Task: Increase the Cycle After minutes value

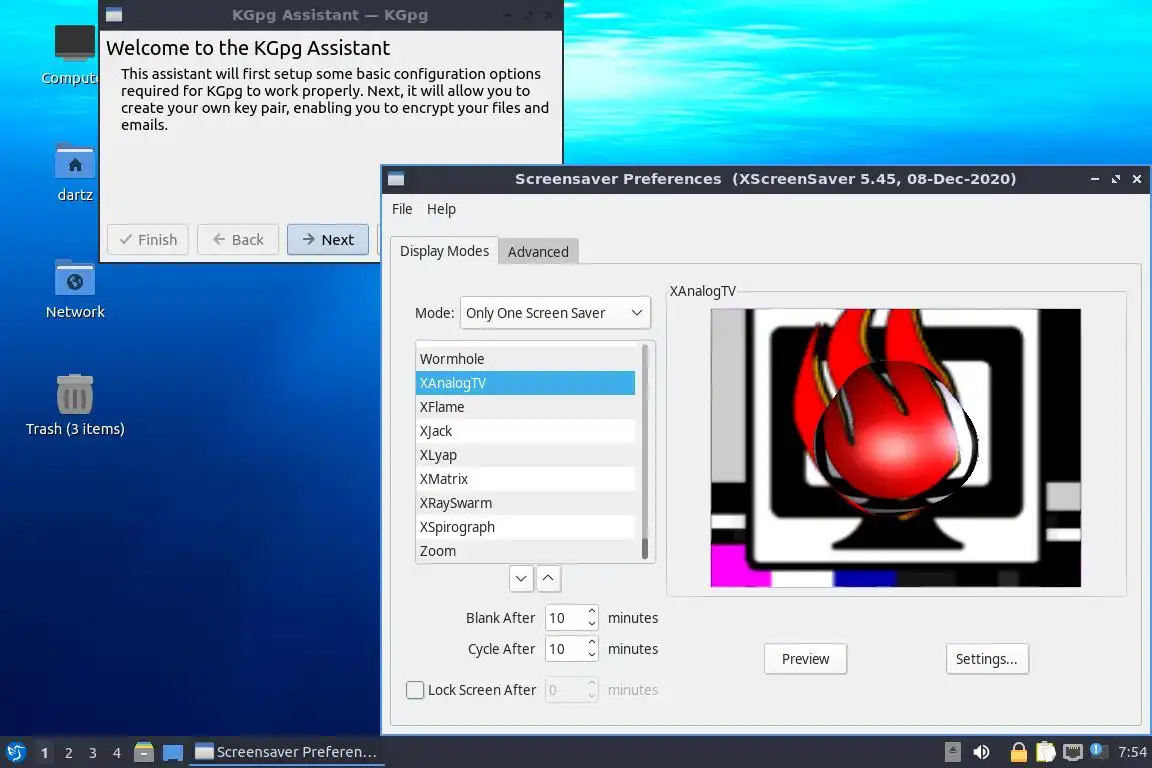Action: coord(592,642)
